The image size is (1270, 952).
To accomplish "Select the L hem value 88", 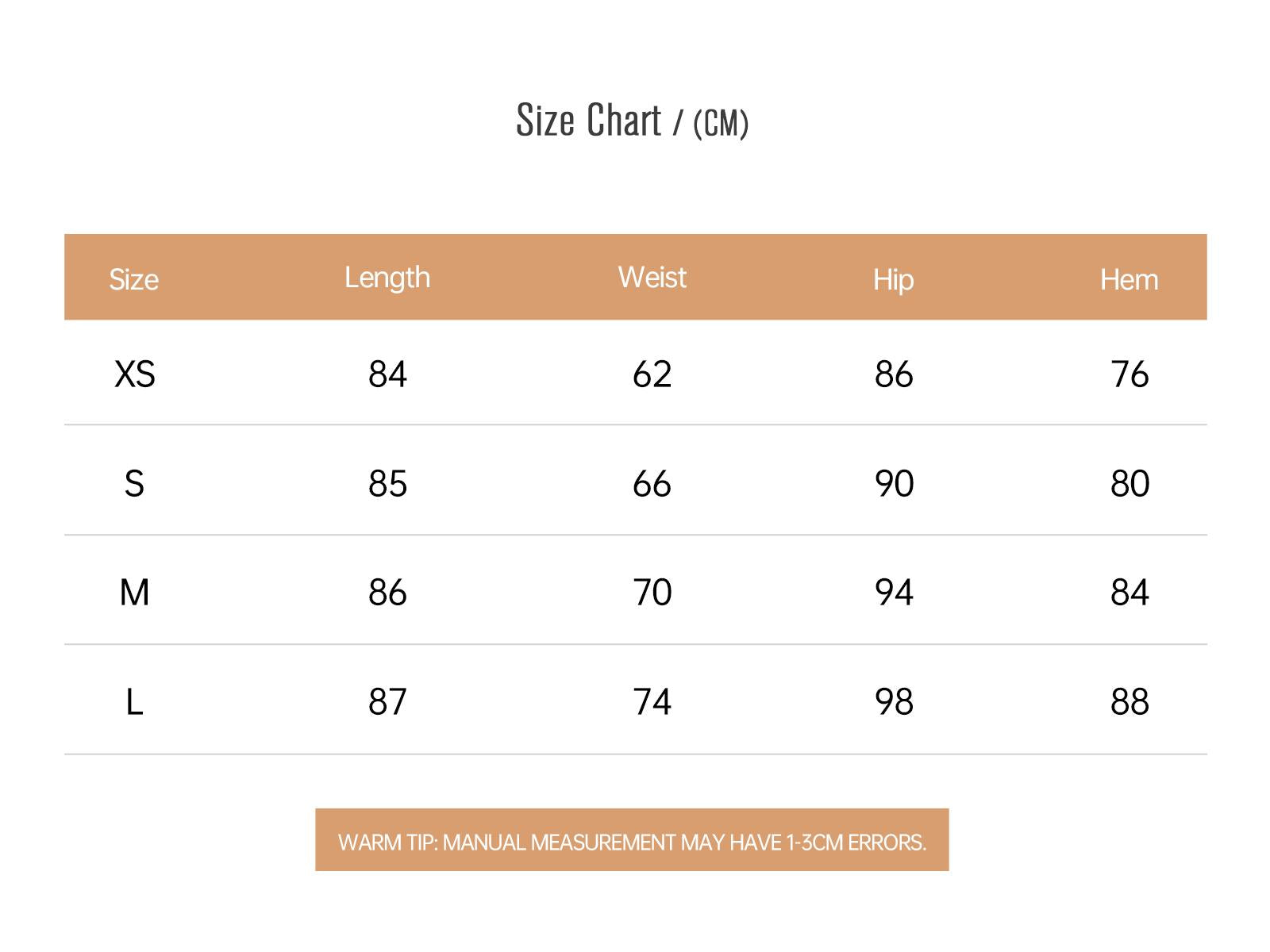I will pyautogui.click(x=1130, y=702).
